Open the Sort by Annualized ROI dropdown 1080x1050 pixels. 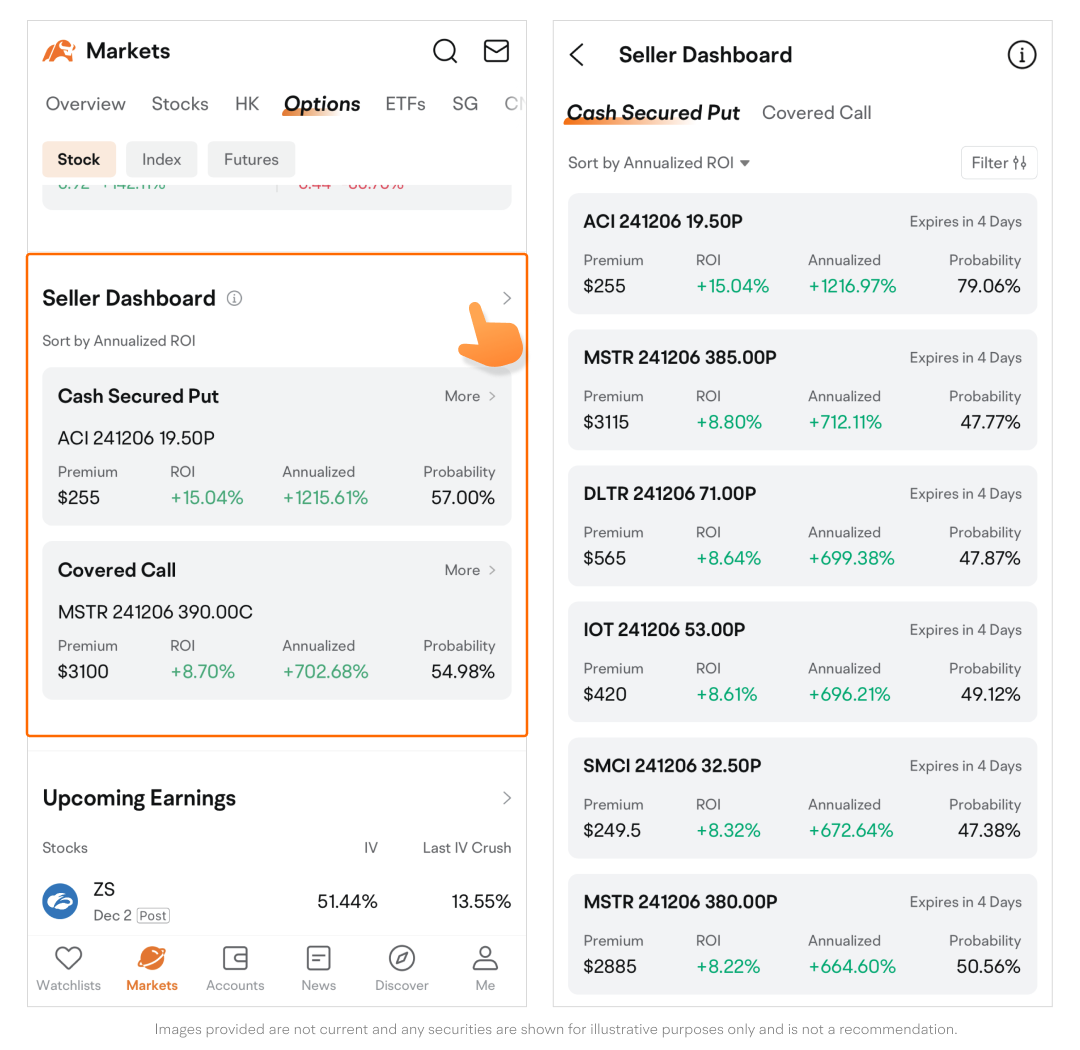click(x=658, y=163)
